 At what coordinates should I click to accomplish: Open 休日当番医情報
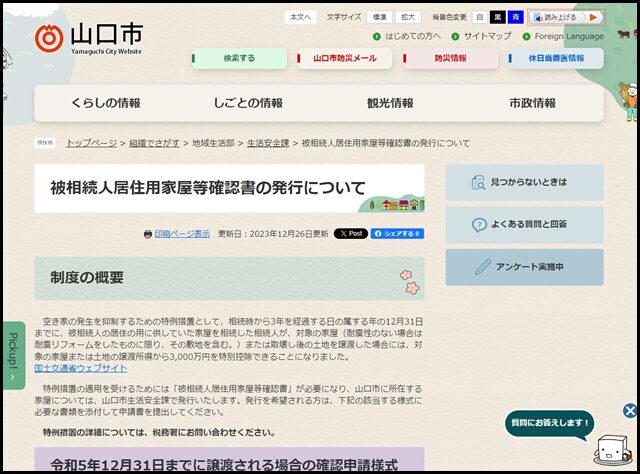(556, 58)
